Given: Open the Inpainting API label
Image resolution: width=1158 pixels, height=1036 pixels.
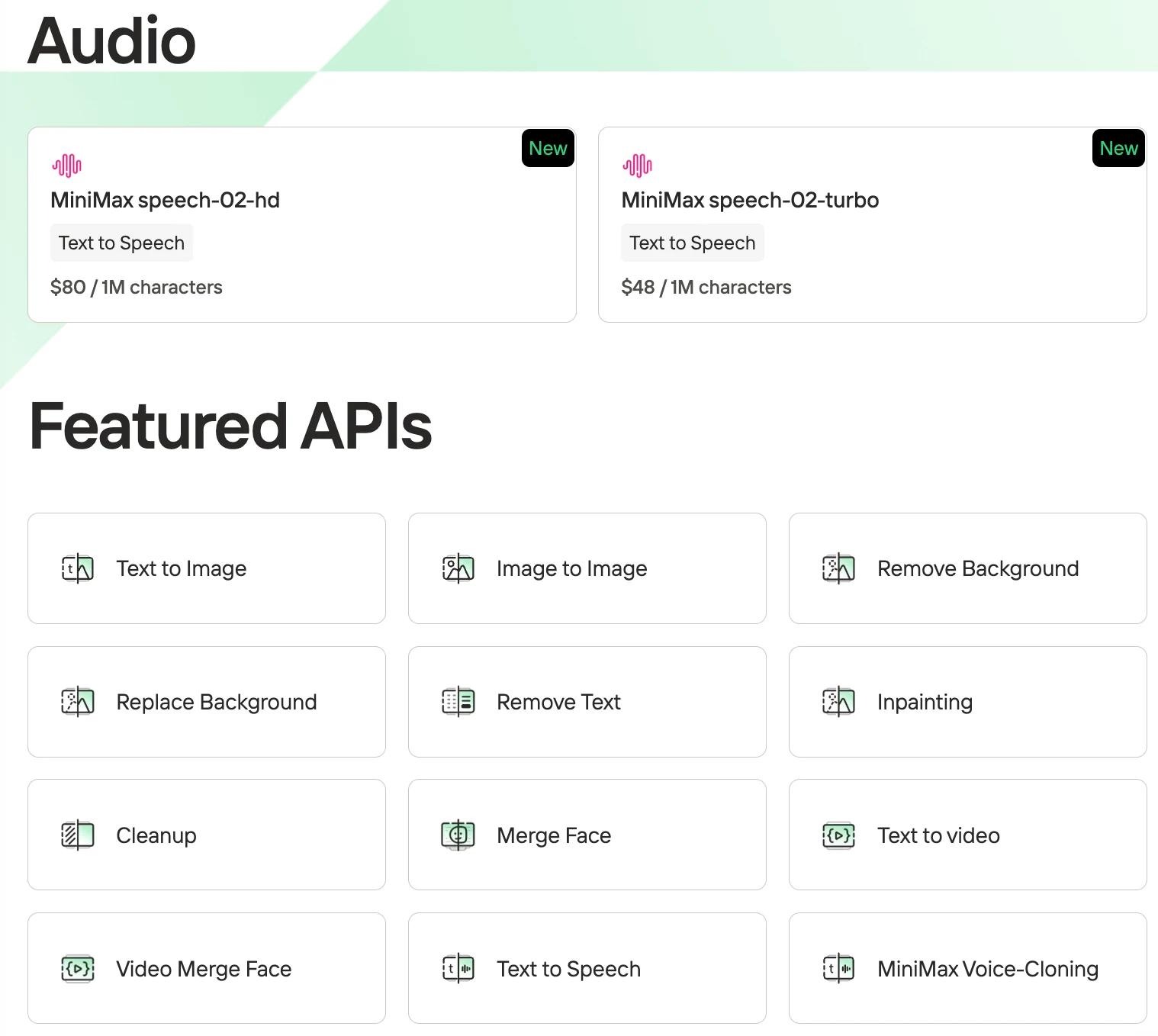Looking at the screenshot, I should pyautogui.click(x=925, y=702).
